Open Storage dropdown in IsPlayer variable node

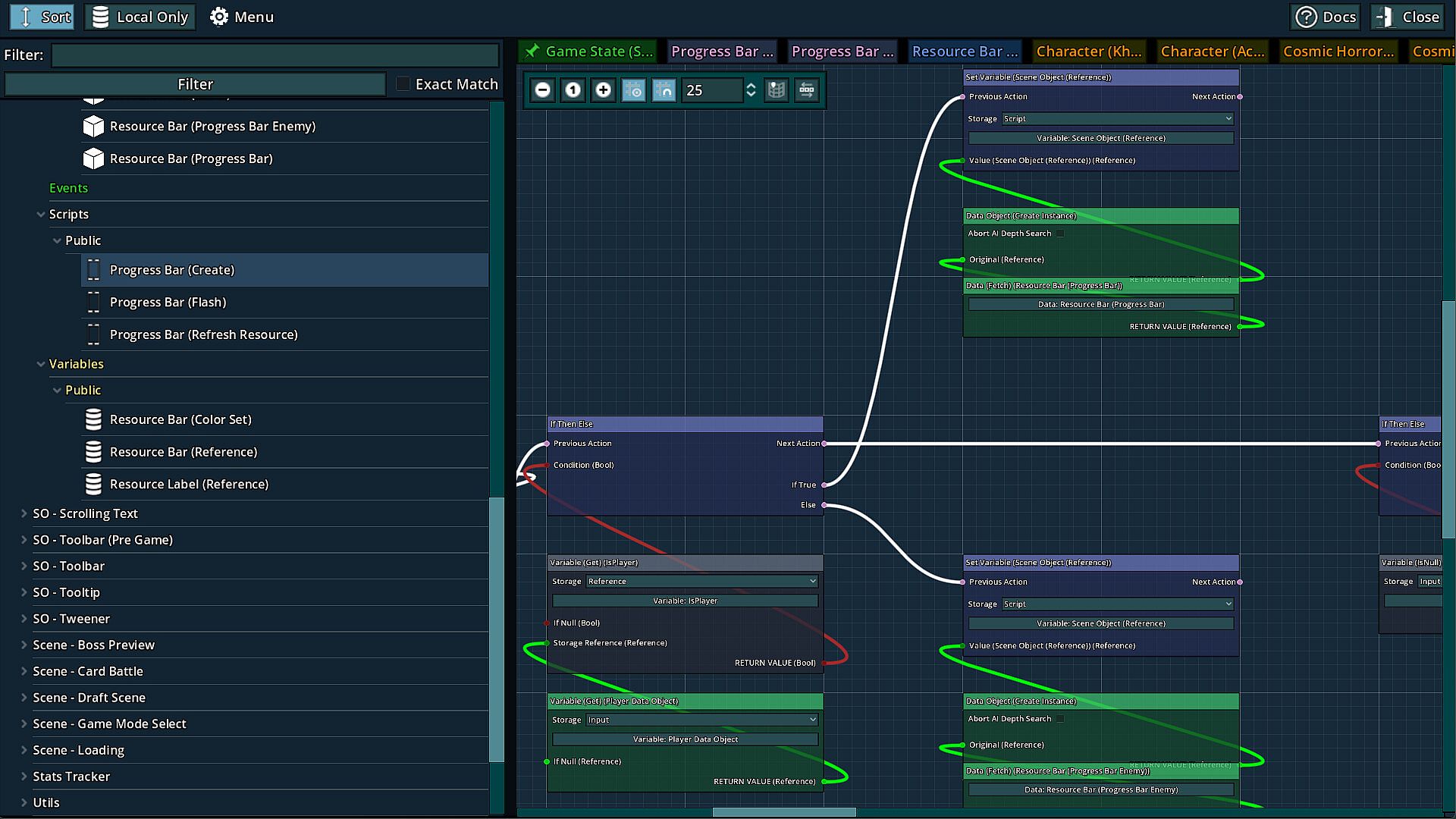701,582
